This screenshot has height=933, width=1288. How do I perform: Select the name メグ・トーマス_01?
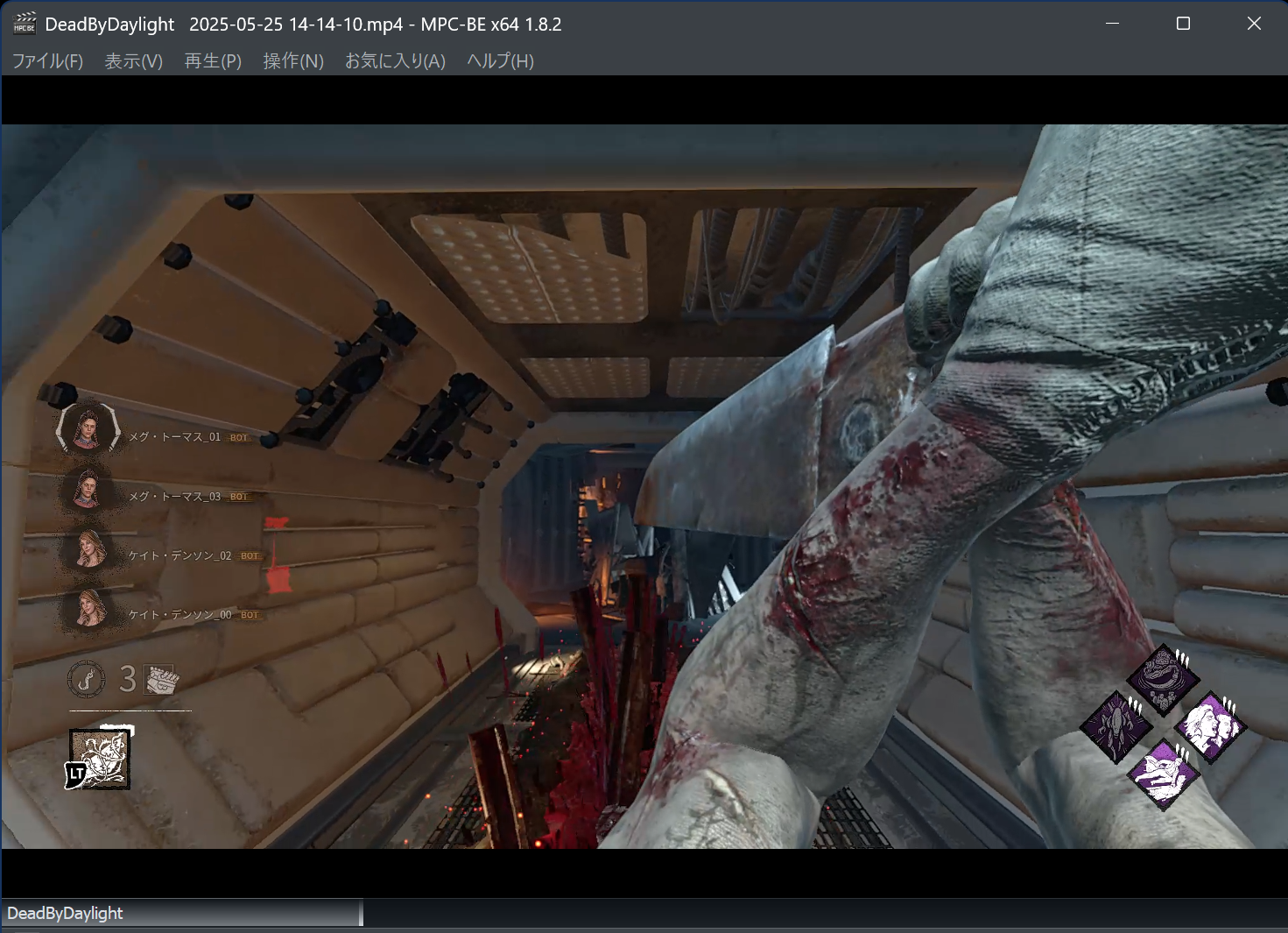point(174,436)
